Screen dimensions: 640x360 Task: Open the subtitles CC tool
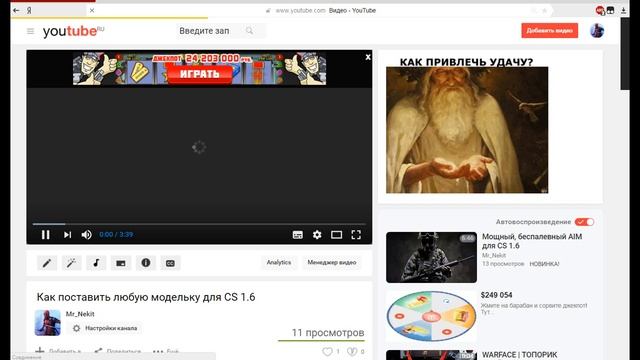click(170, 263)
